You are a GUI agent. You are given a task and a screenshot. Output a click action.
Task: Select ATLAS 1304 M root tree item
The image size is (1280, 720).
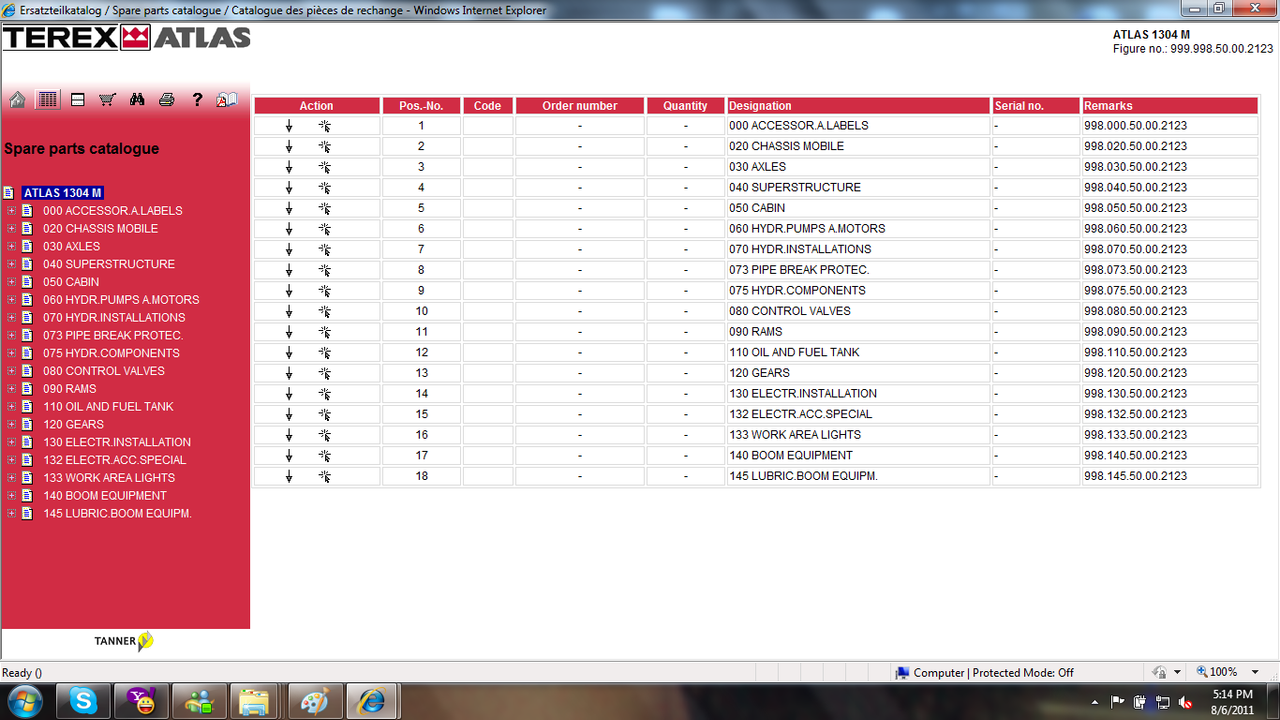63,193
